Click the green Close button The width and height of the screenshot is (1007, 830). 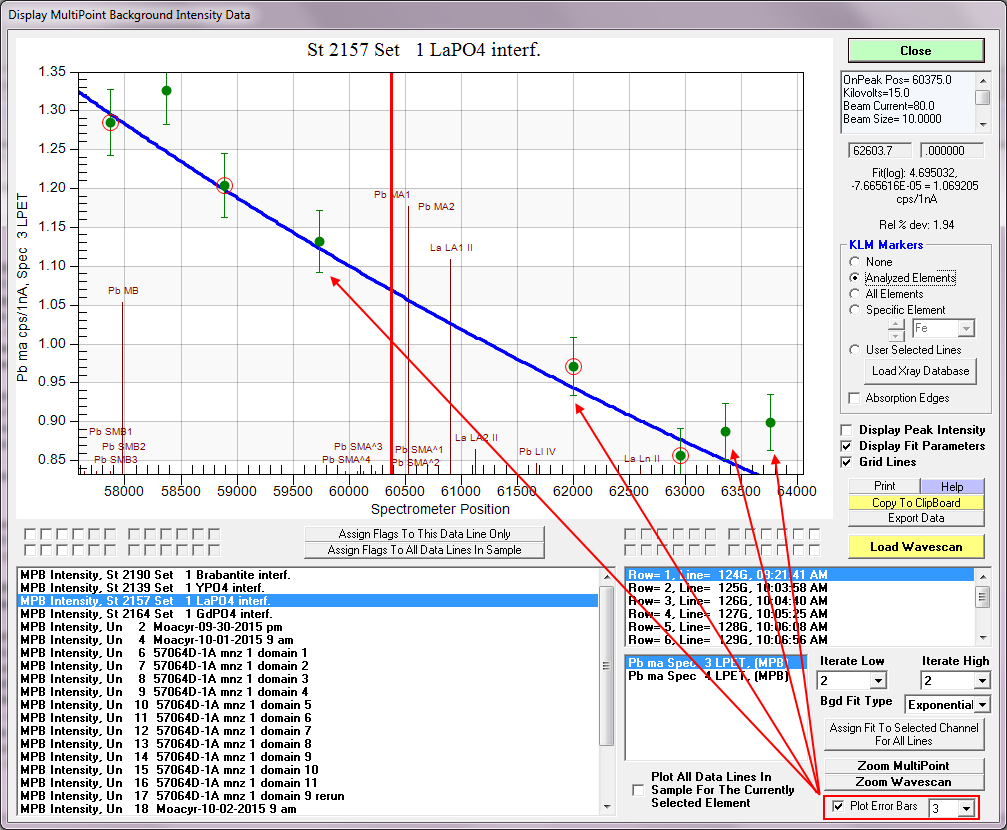915,51
